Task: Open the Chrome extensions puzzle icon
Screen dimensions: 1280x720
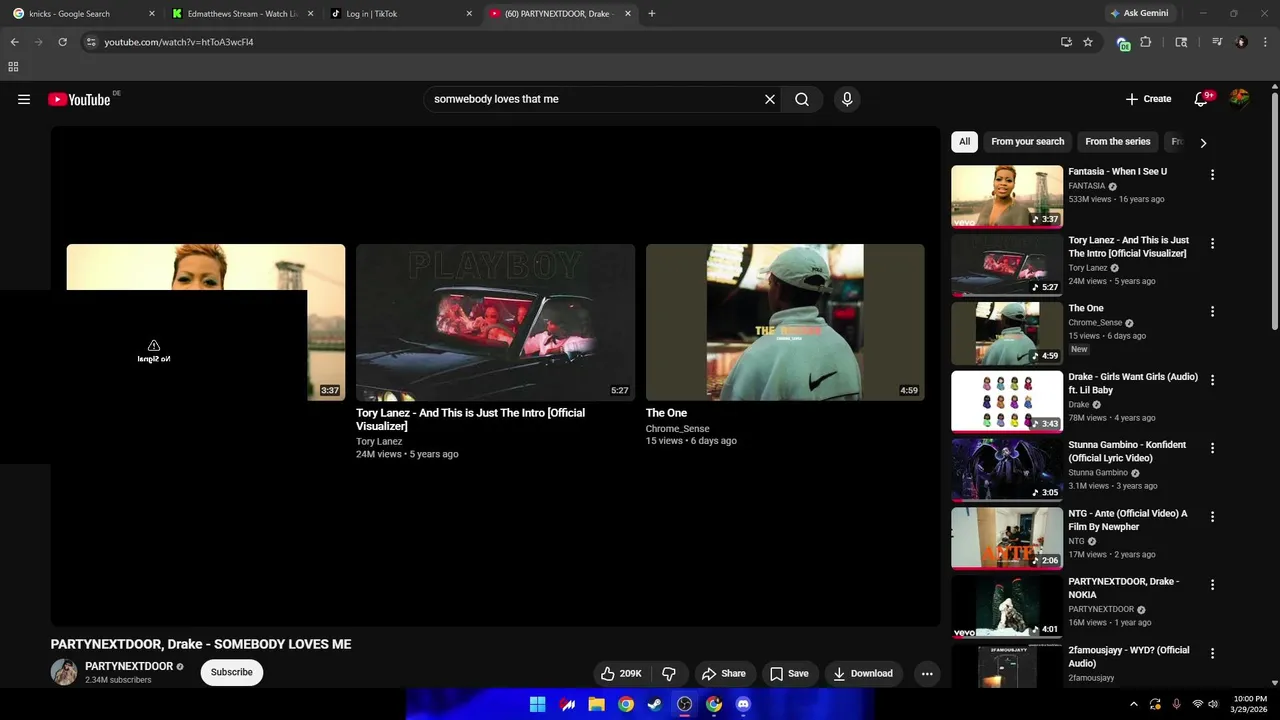Action: (1146, 42)
